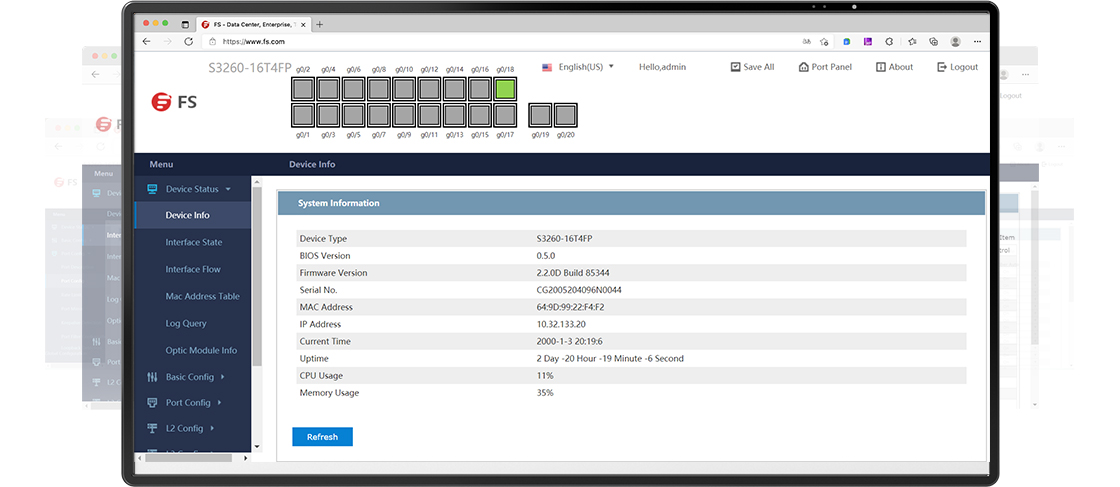Open Interface State in the sidebar
Screen dimensions: 1120x487
pos(194,242)
